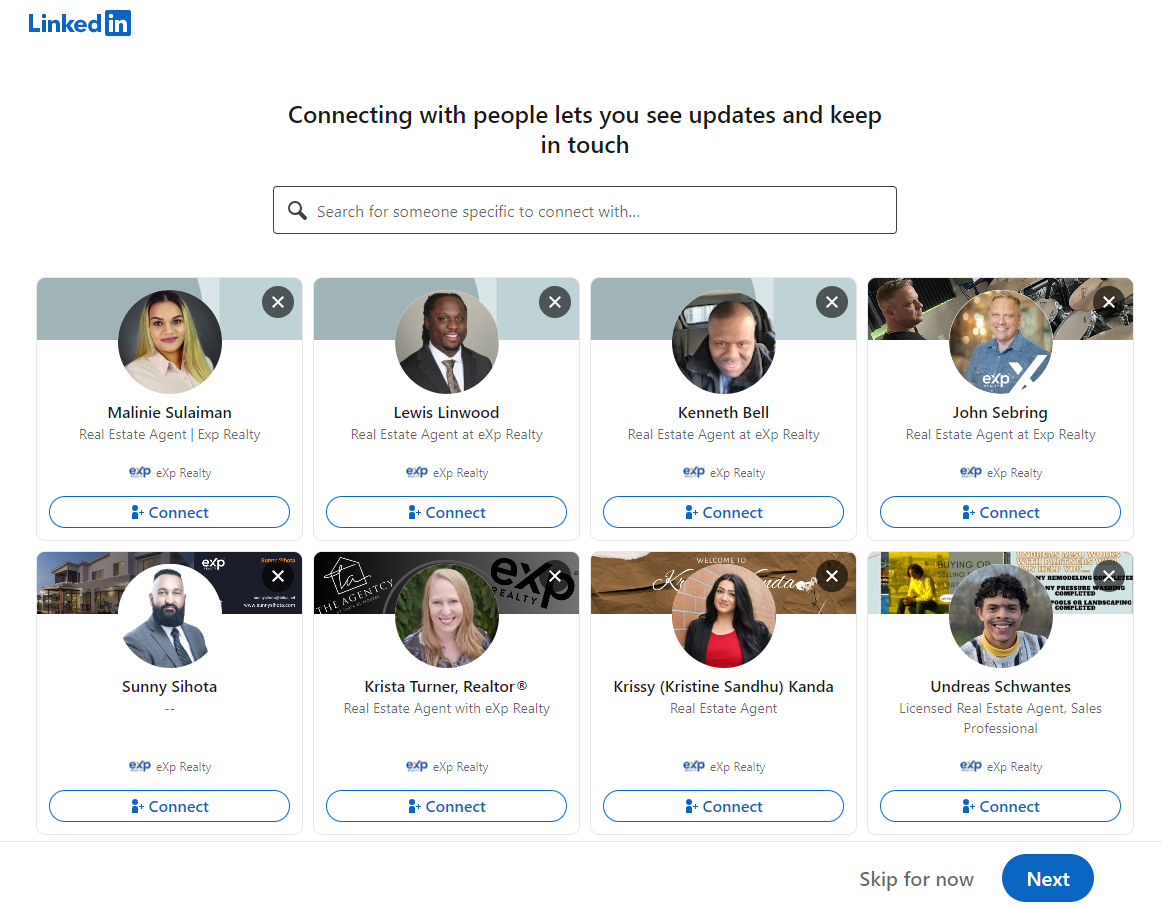
Task: Dismiss Undreas Schwantes's suggestion card
Action: click(x=1109, y=576)
